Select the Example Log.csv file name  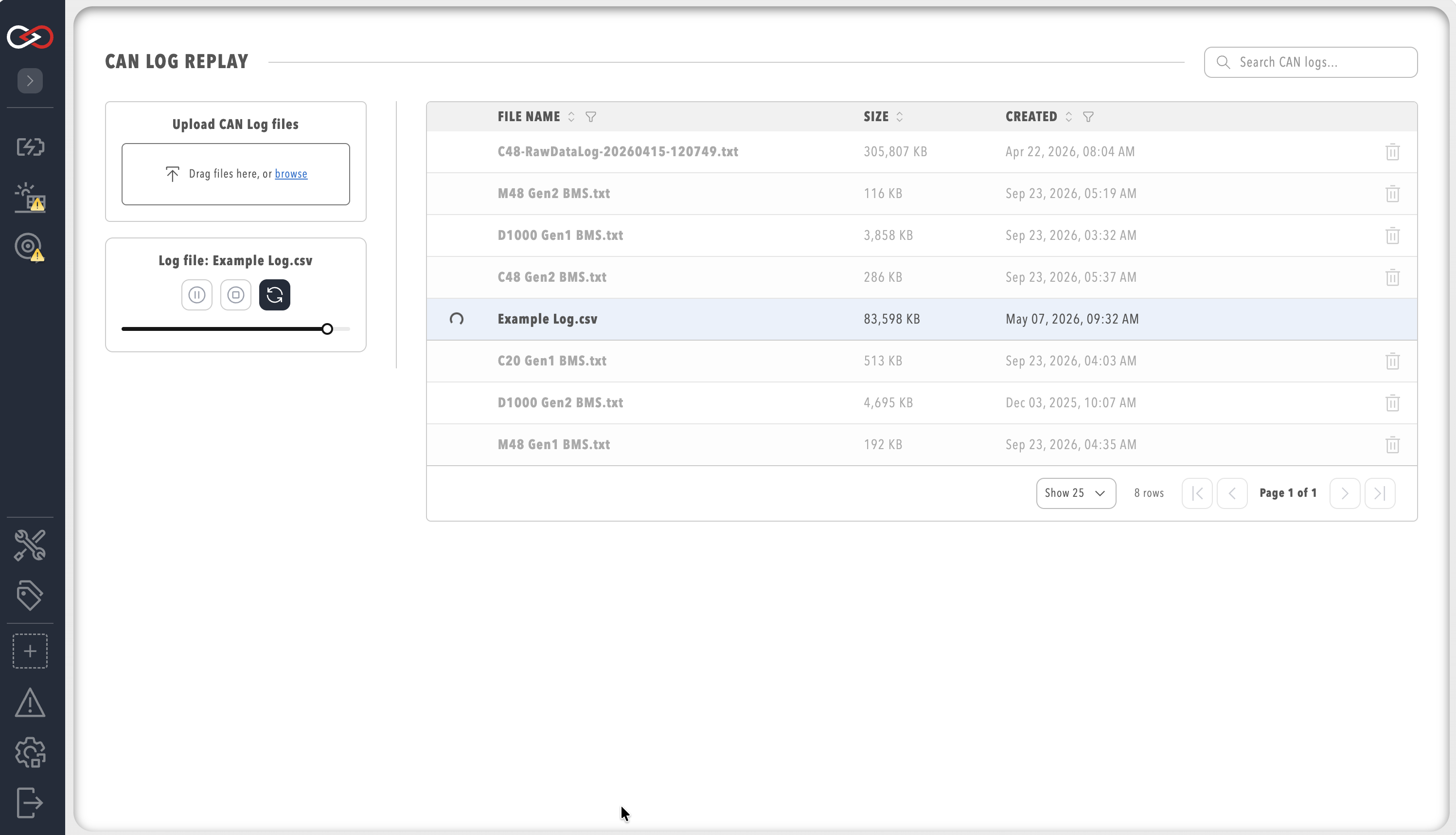click(547, 319)
